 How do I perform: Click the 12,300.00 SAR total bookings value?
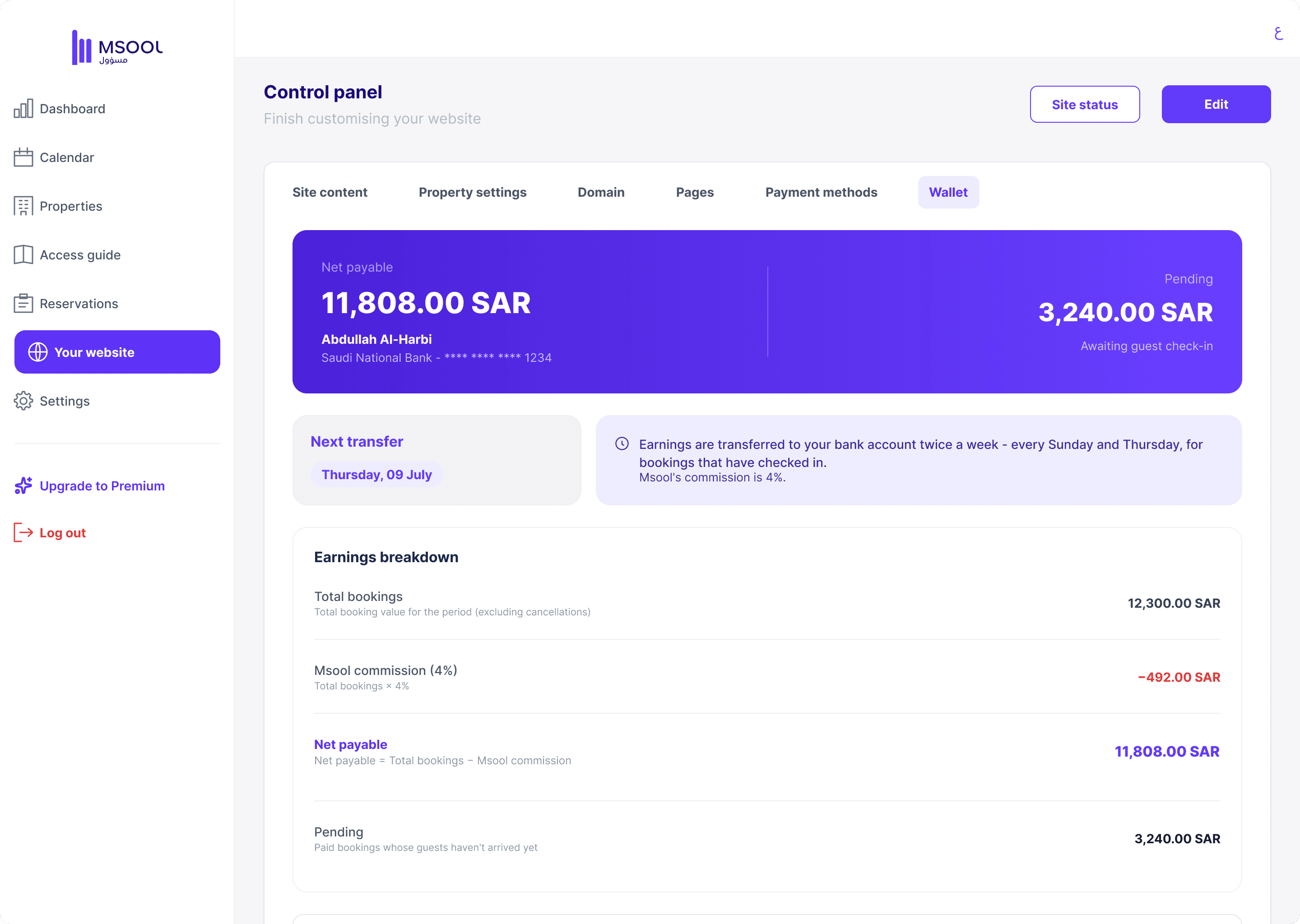tap(1174, 603)
